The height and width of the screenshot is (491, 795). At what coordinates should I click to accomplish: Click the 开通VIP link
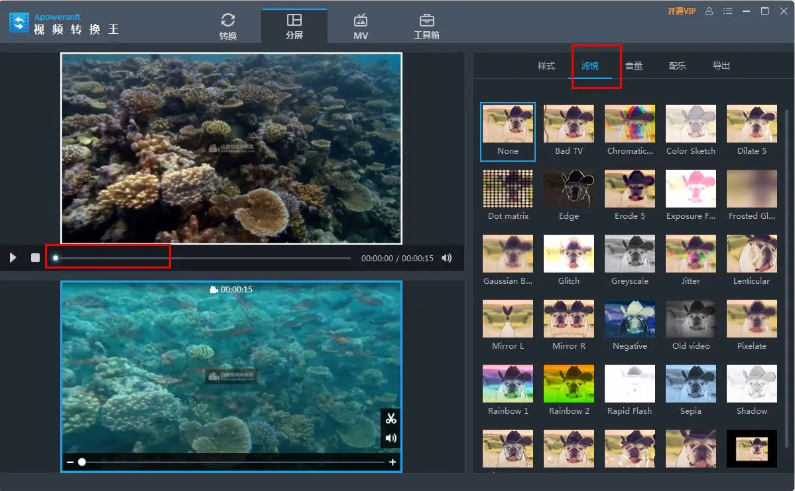pos(681,11)
